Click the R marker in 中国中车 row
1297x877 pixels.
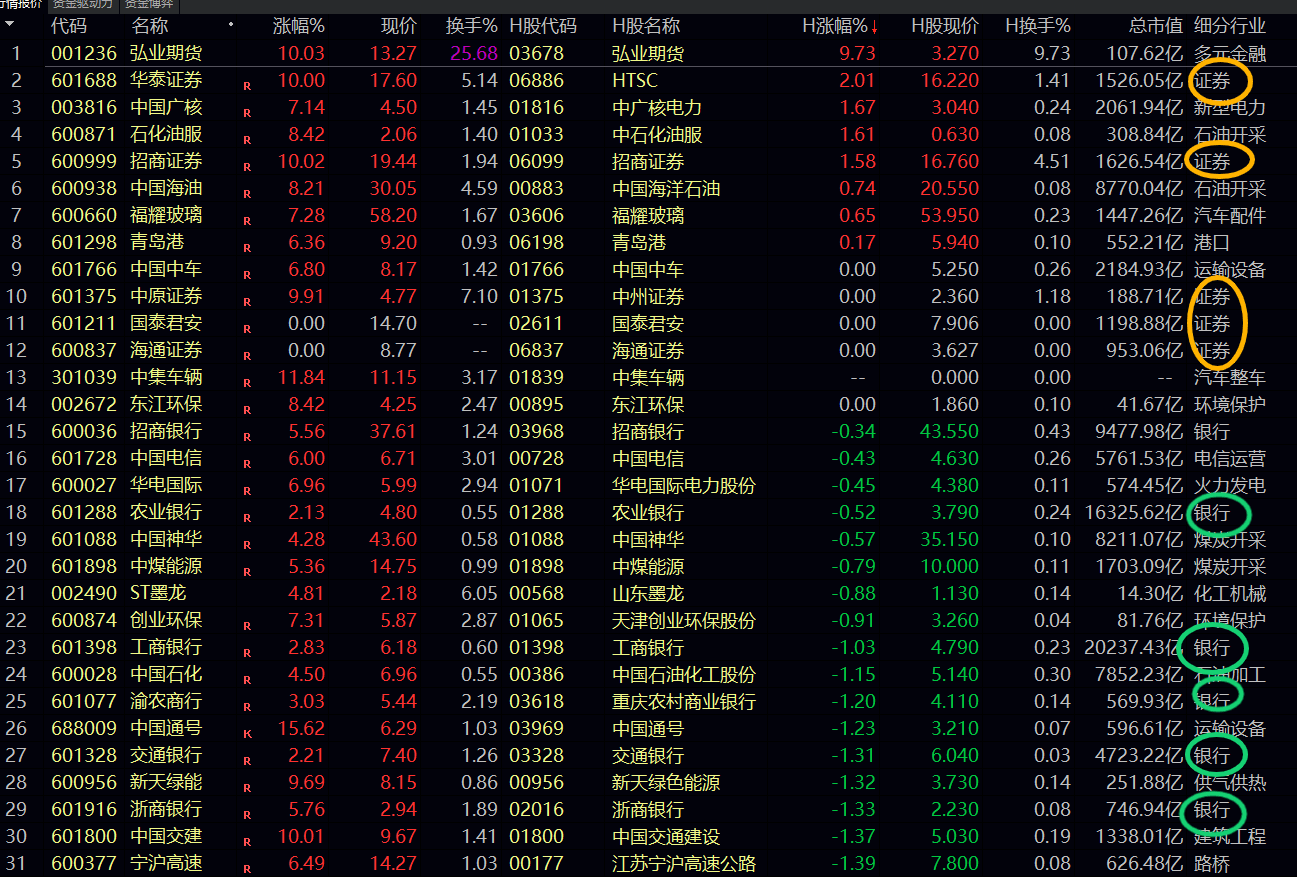246,276
